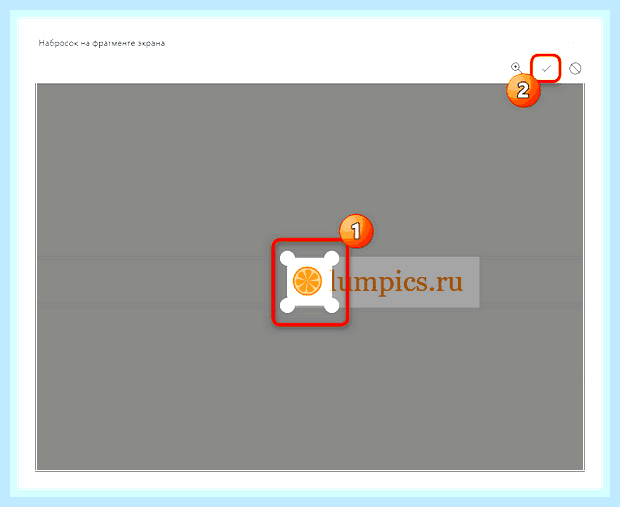Select the bottom-left crop handle
Image resolution: width=620 pixels, height=507 pixels.
287,305
